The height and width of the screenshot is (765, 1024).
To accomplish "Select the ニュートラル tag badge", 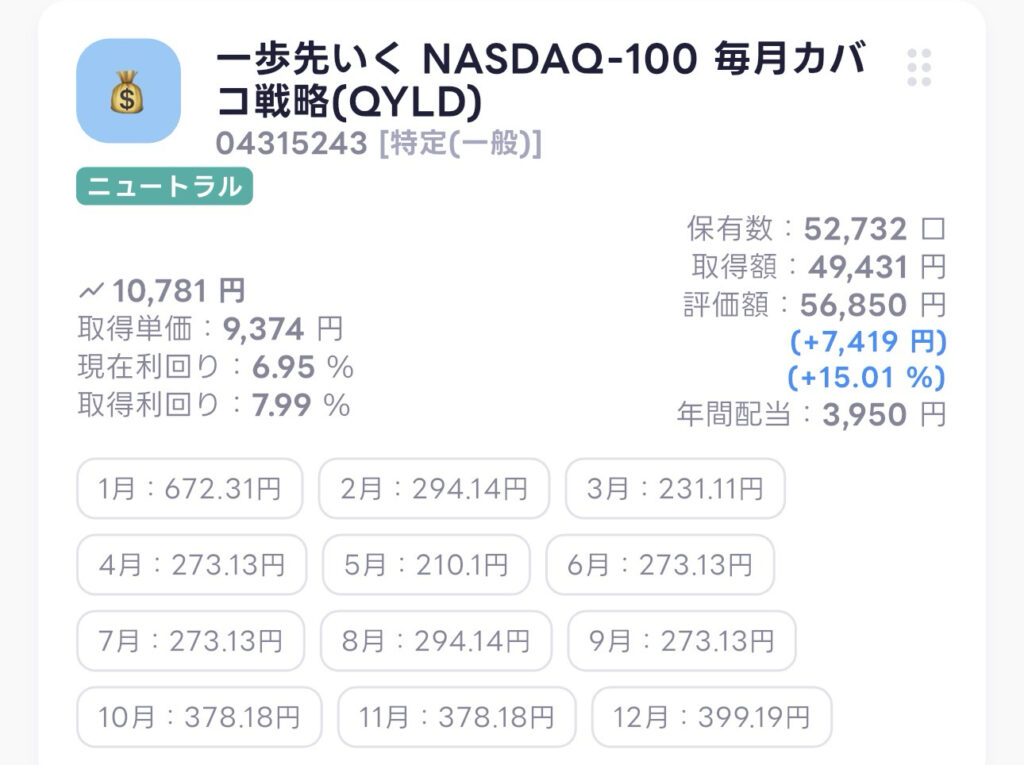I will pos(165,187).
